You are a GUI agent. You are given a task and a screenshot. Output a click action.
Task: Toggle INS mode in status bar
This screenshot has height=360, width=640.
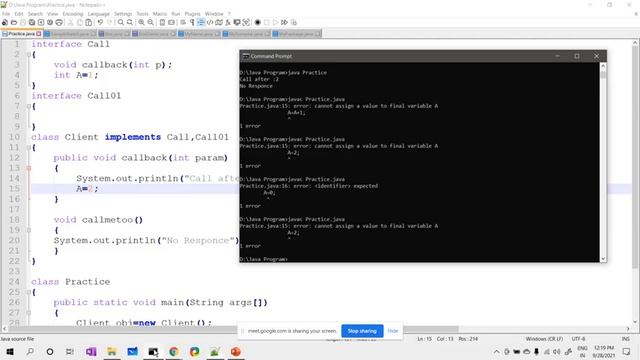coord(625,339)
